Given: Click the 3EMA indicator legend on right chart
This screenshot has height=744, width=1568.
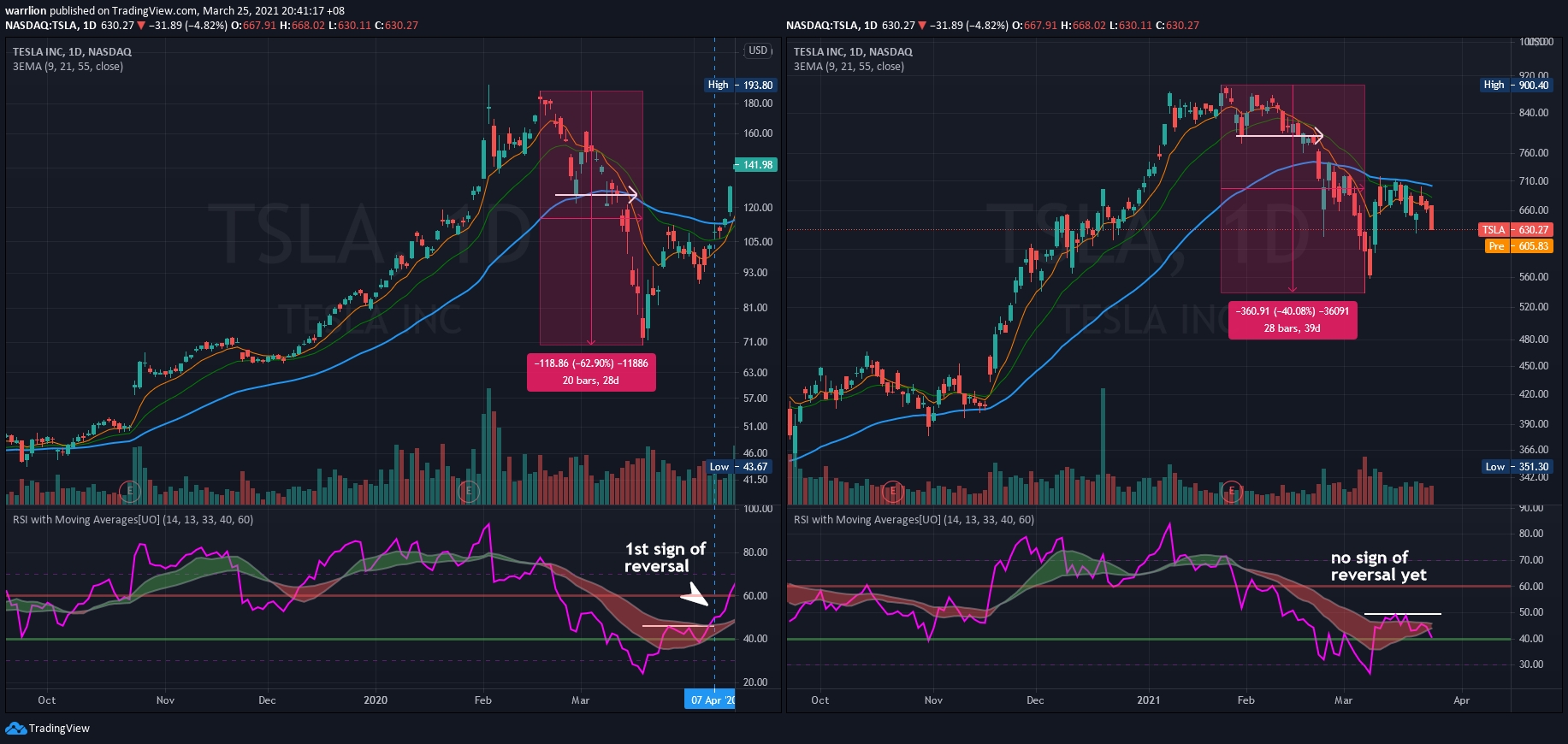Looking at the screenshot, I should (x=849, y=67).
